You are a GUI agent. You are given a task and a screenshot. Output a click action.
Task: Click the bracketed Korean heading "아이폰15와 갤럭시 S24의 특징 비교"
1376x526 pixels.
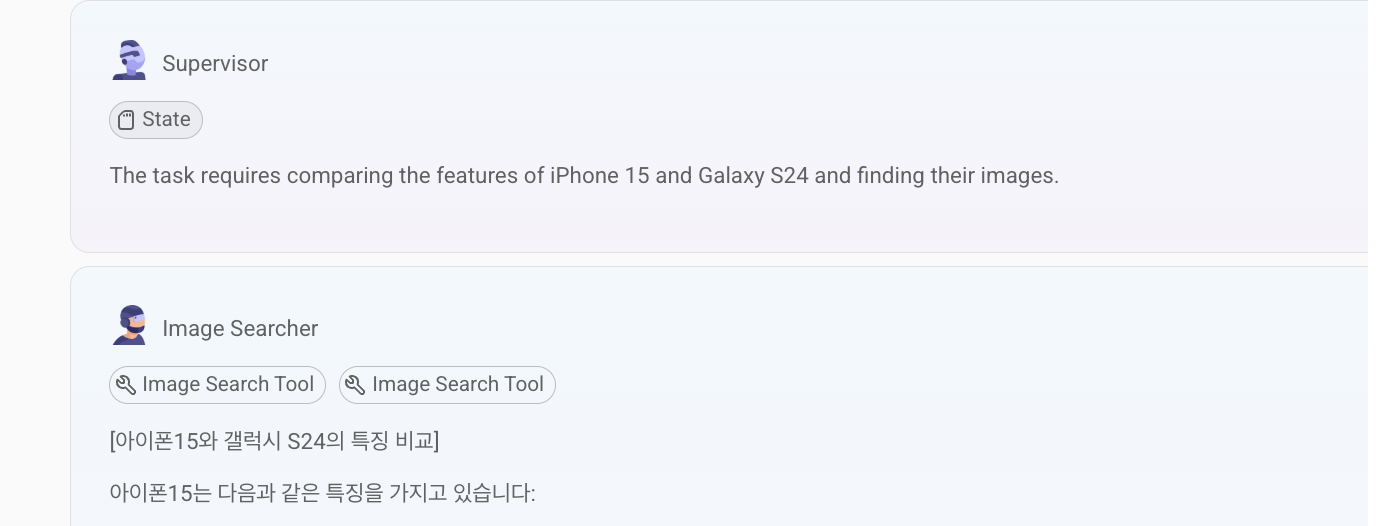coord(274,441)
